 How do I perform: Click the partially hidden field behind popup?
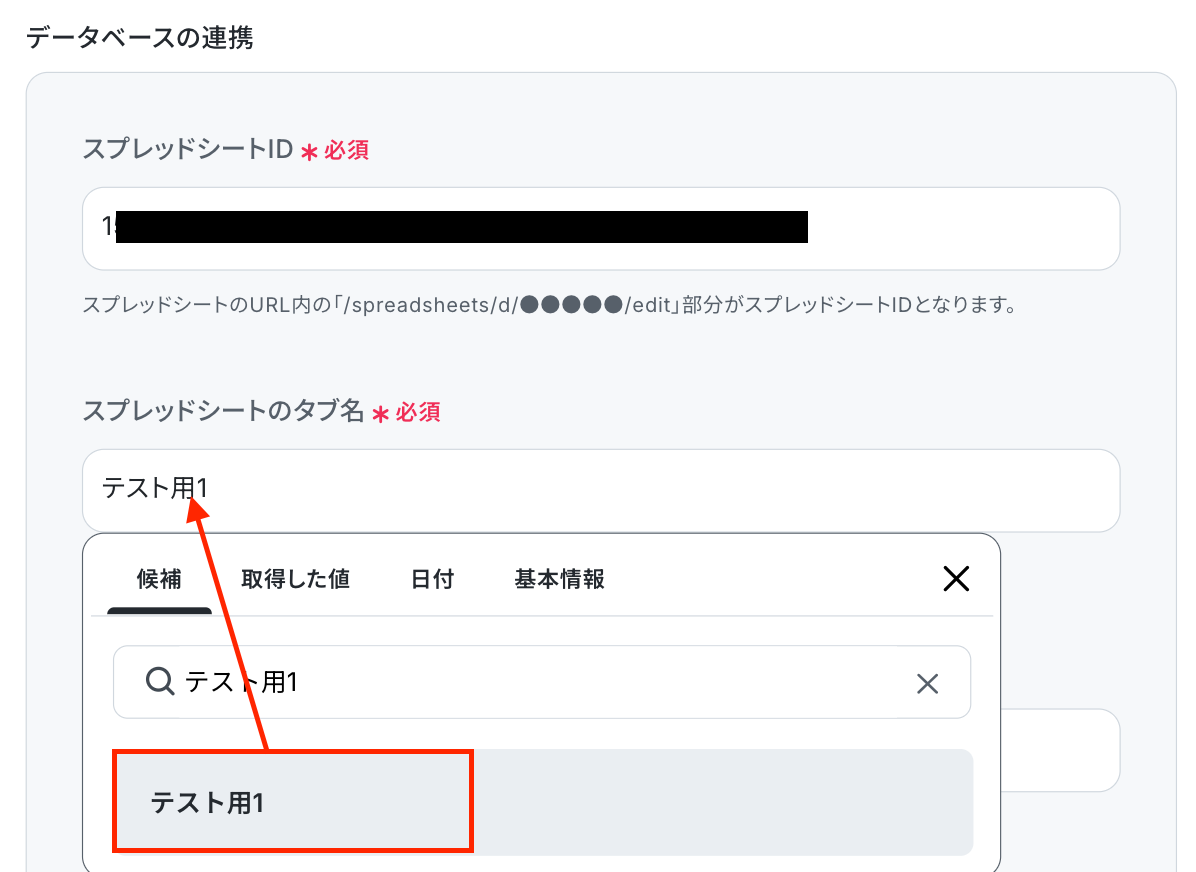(1060, 751)
